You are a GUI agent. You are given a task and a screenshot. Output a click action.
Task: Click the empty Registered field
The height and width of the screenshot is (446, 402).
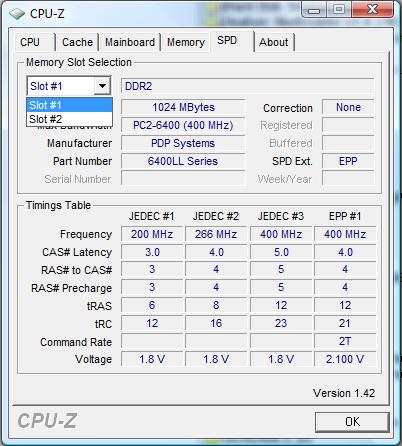[348, 125]
